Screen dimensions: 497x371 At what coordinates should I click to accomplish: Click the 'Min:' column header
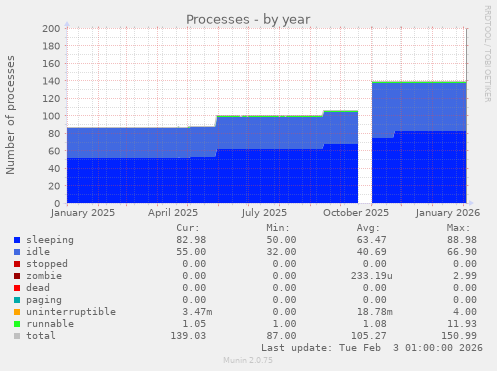click(x=278, y=228)
